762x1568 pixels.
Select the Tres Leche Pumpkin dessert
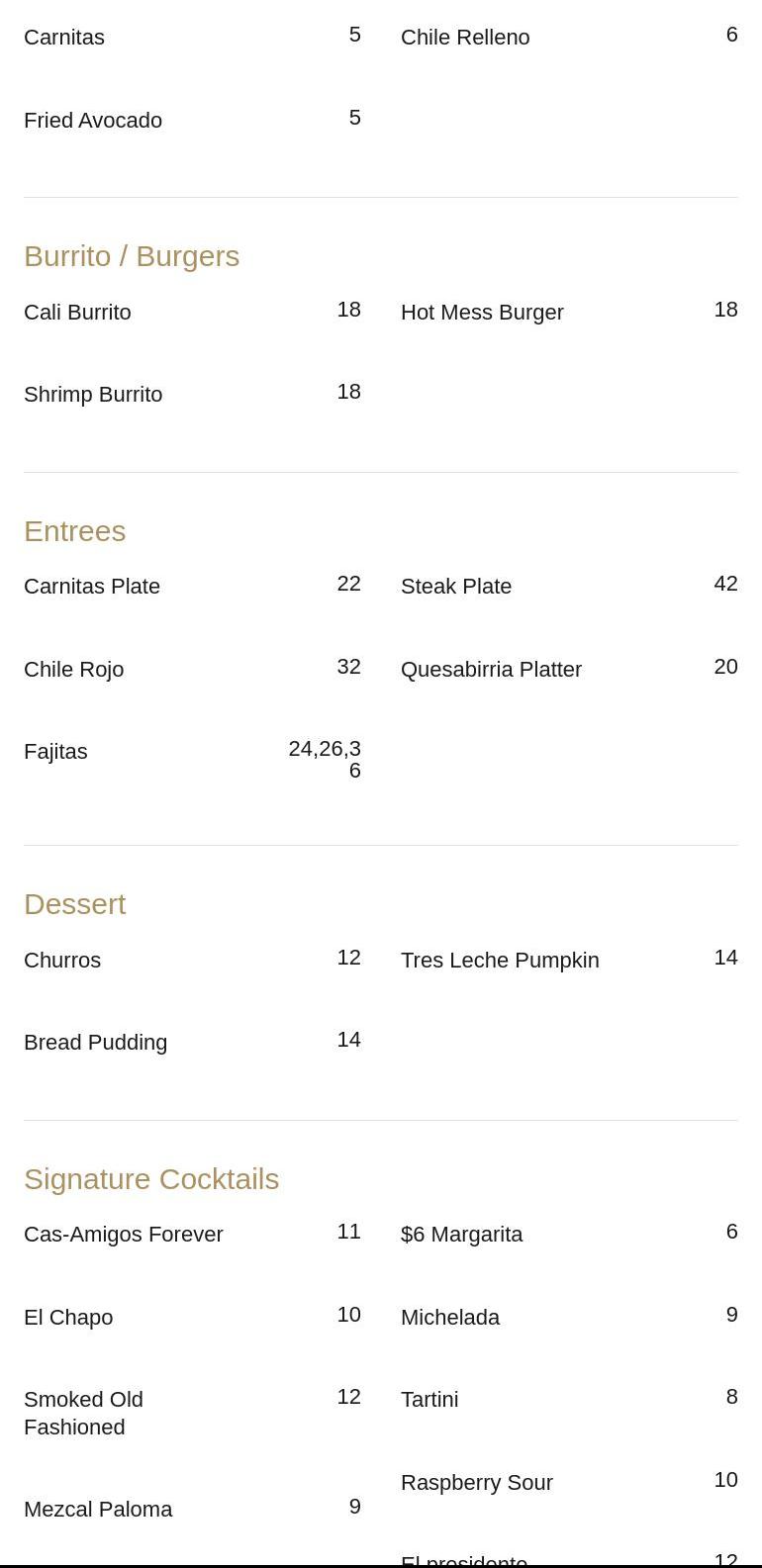pos(500,961)
